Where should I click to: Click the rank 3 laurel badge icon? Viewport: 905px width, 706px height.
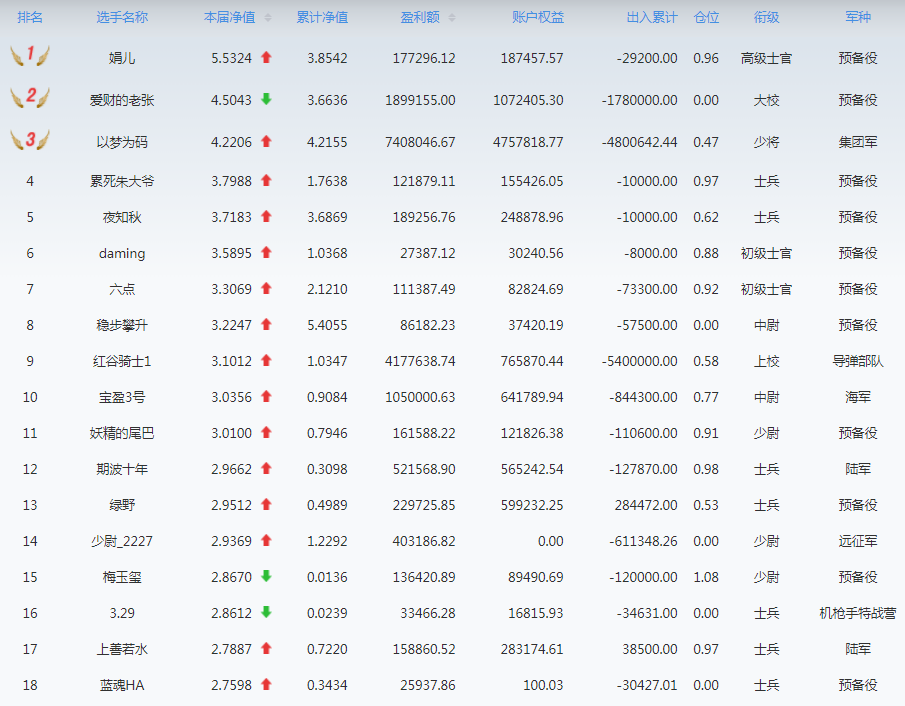point(30,140)
